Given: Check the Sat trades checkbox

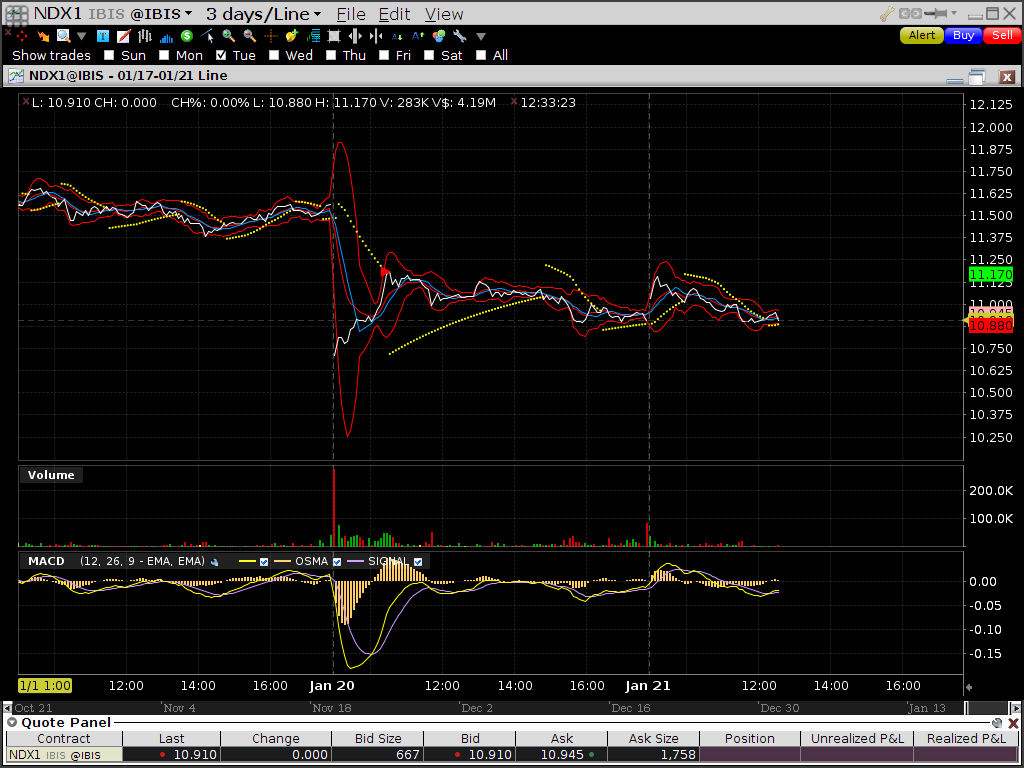Looking at the screenshot, I should pos(429,56).
